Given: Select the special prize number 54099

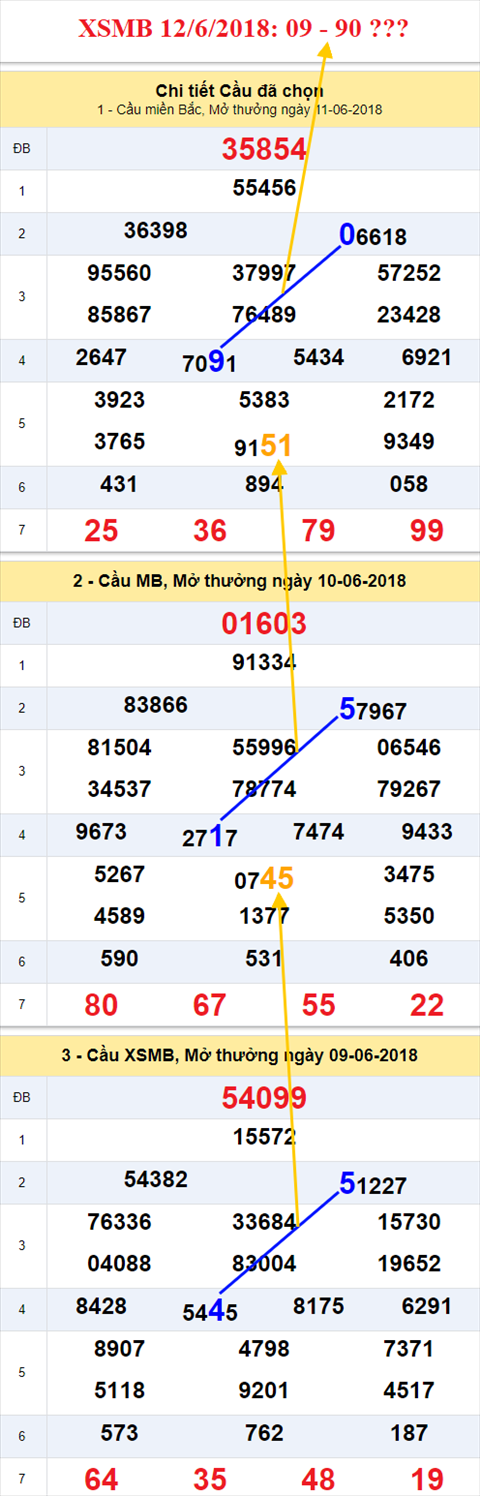Looking at the screenshot, I should [x=264, y=1098].
